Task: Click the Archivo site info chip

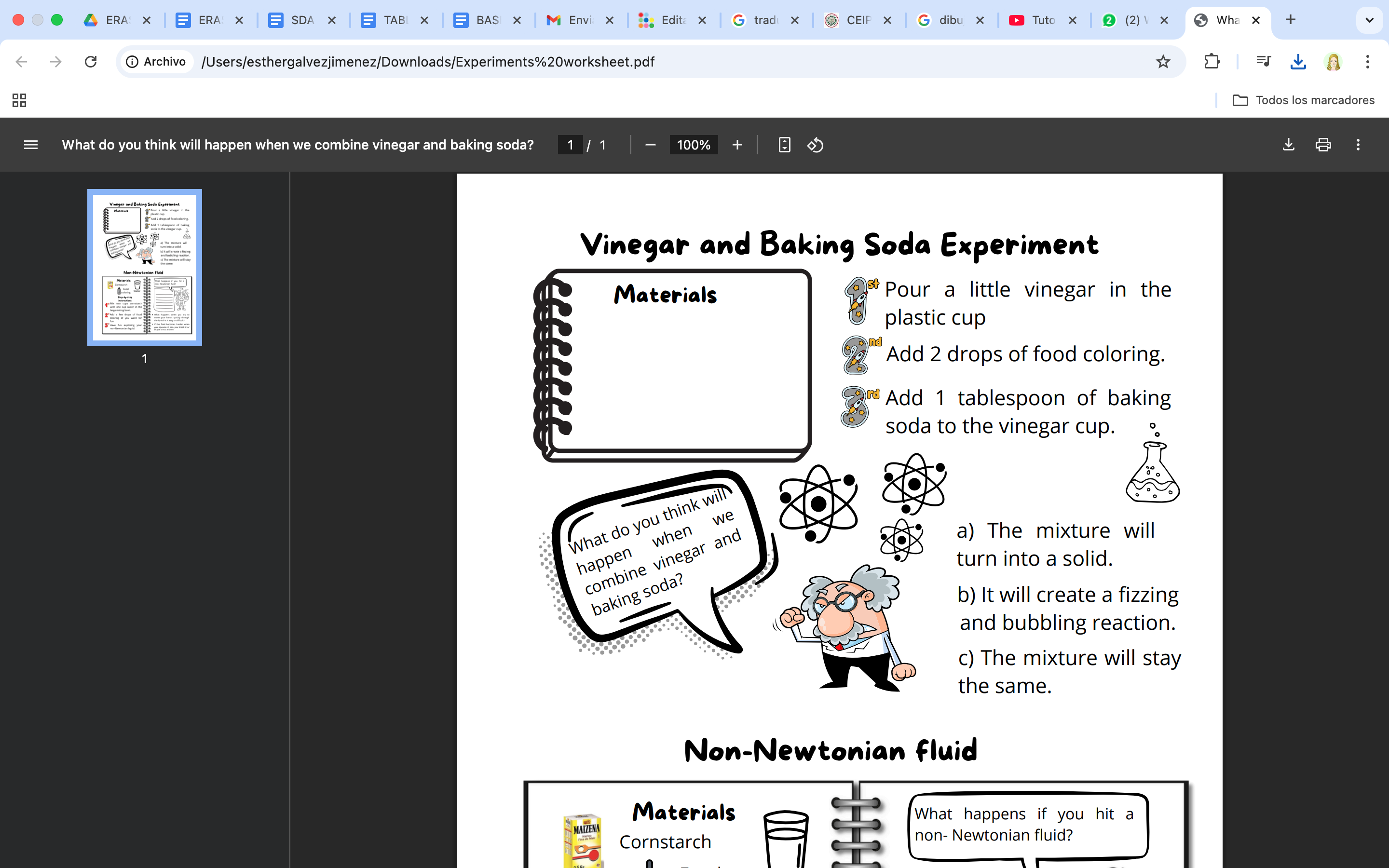Action: tap(157, 61)
